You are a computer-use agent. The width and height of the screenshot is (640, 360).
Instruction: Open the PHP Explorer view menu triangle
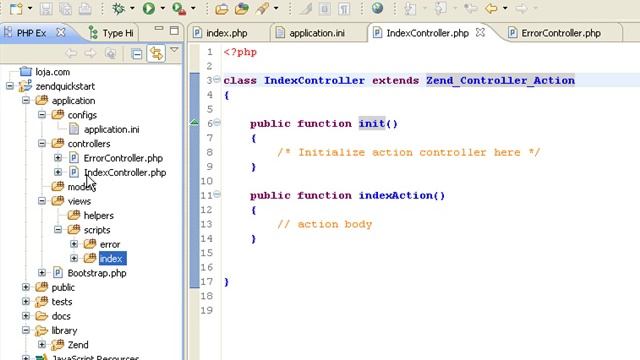coord(174,50)
